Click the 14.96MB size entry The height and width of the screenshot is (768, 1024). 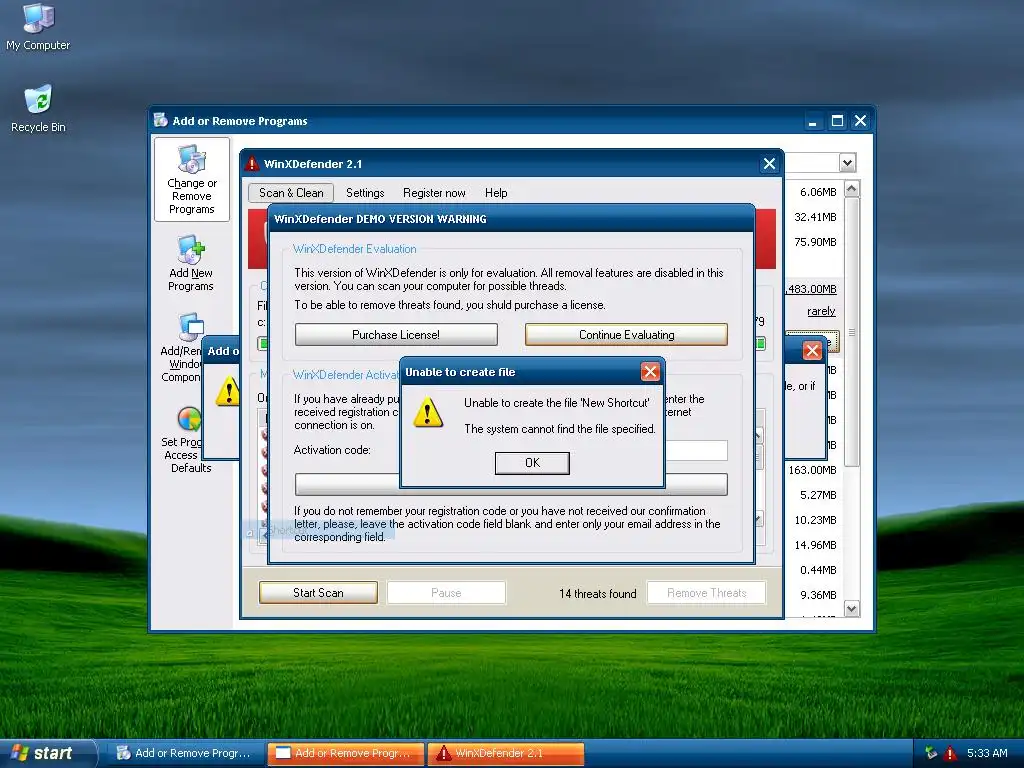[x=815, y=545]
